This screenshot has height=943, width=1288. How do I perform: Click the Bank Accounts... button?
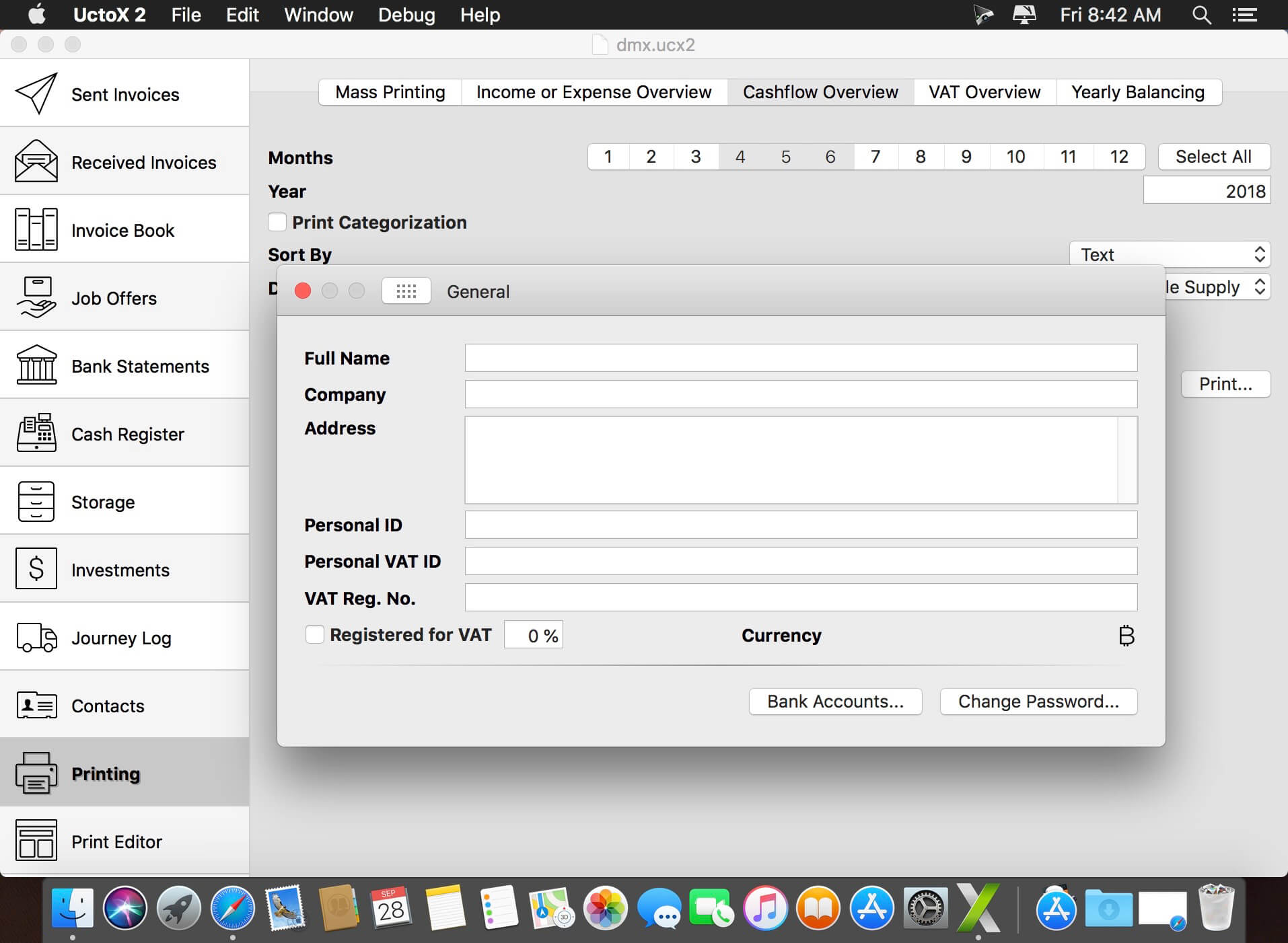pos(835,702)
